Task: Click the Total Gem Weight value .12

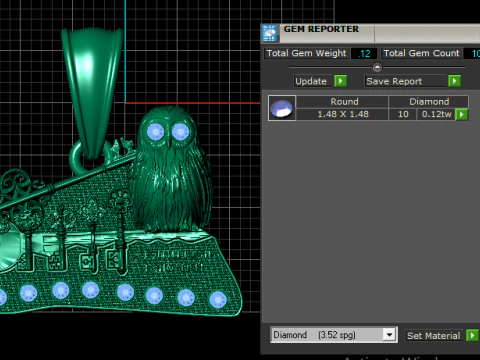Action: 364,53
